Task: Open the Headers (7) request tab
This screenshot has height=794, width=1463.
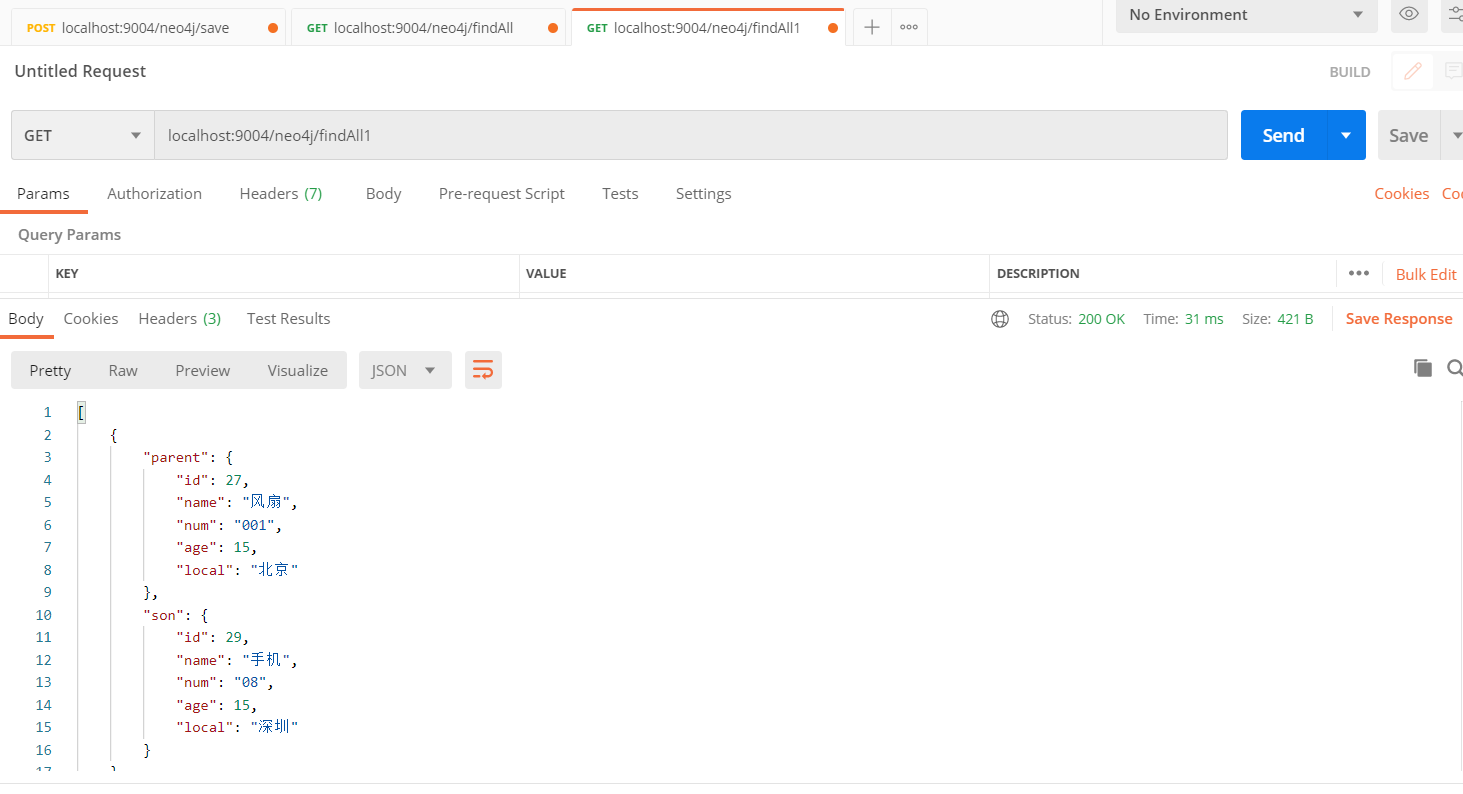Action: (x=281, y=194)
